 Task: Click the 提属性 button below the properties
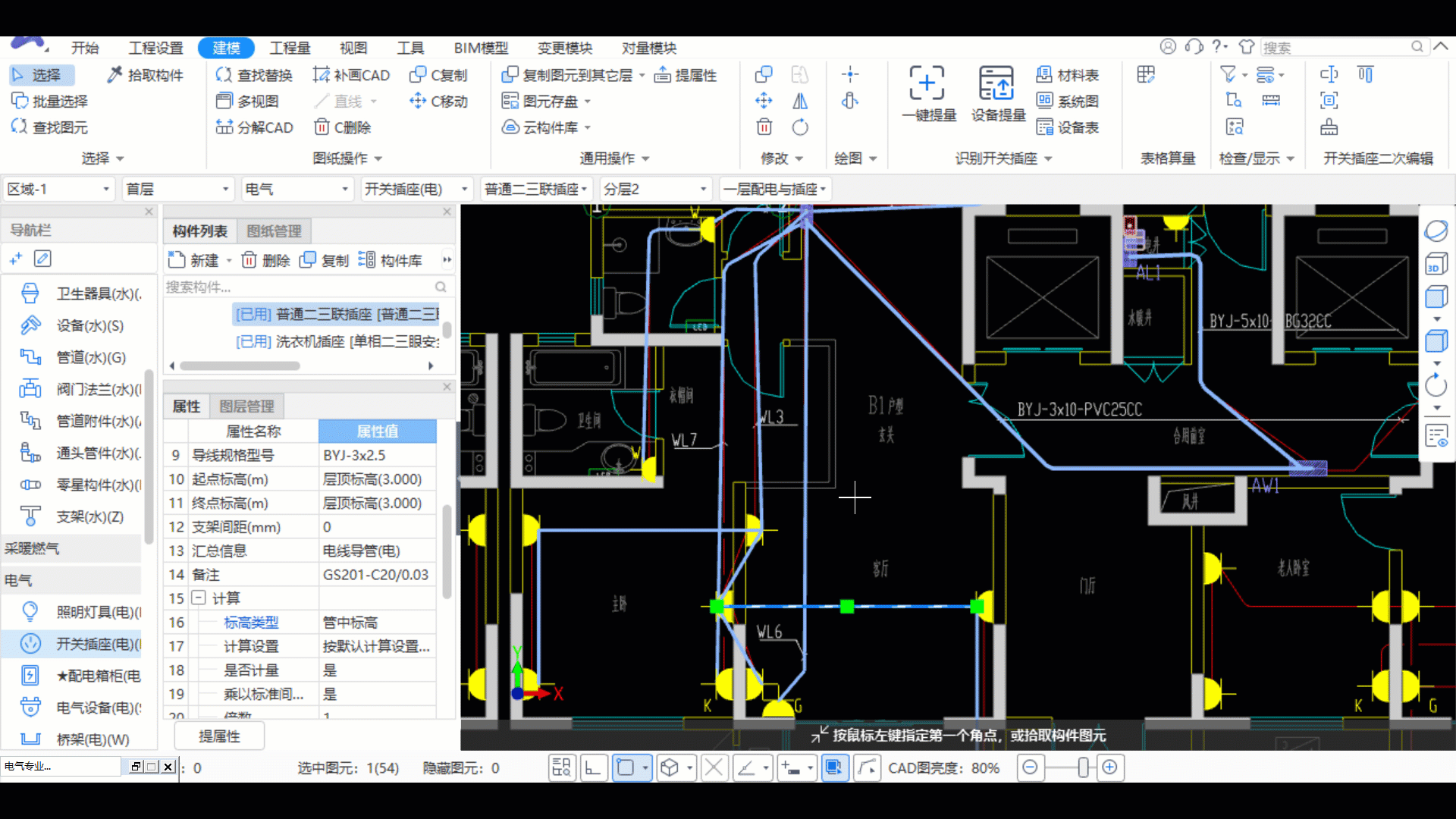pos(219,736)
